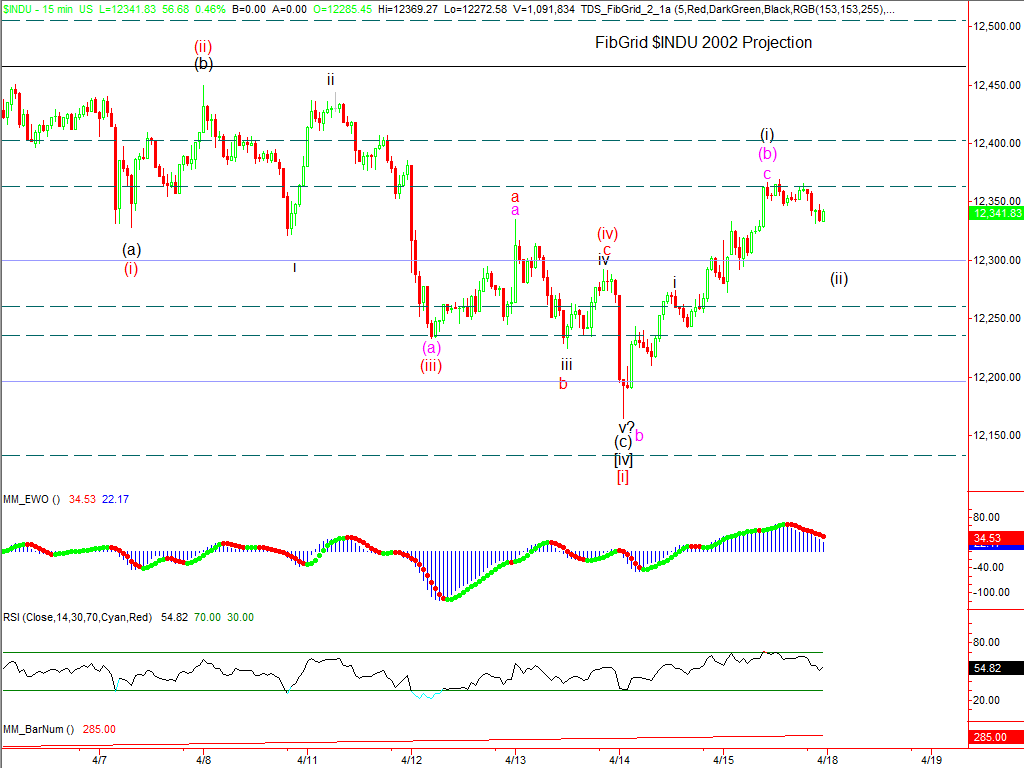This screenshot has height=768, width=1024.
Task: Click the black 54.82 RSI value tag
Action: tap(996, 668)
